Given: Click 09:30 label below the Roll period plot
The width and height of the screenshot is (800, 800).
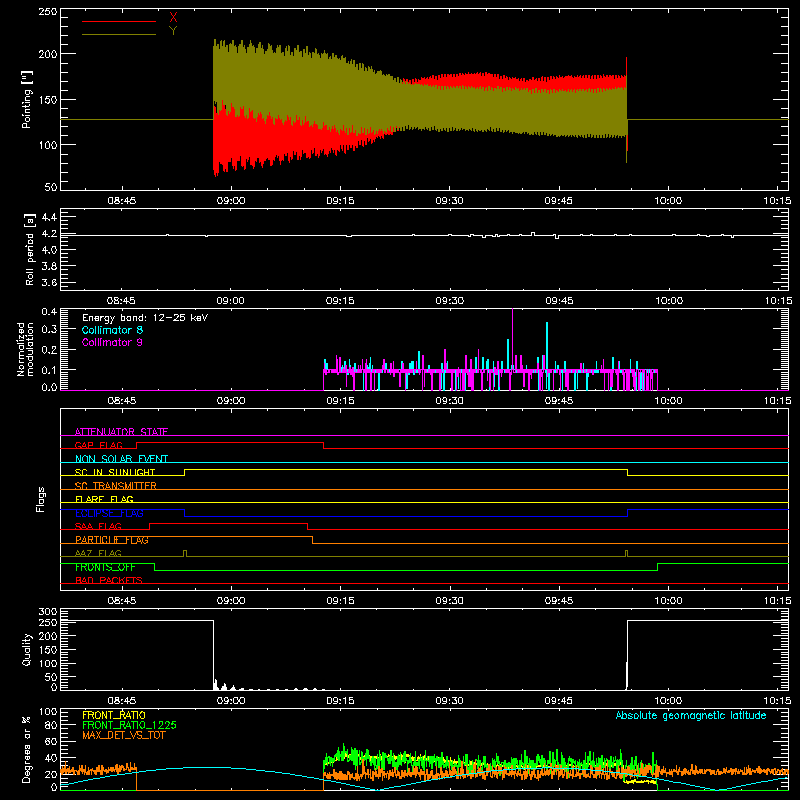Looking at the screenshot, I should pyautogui.click(x=449, y=301).
